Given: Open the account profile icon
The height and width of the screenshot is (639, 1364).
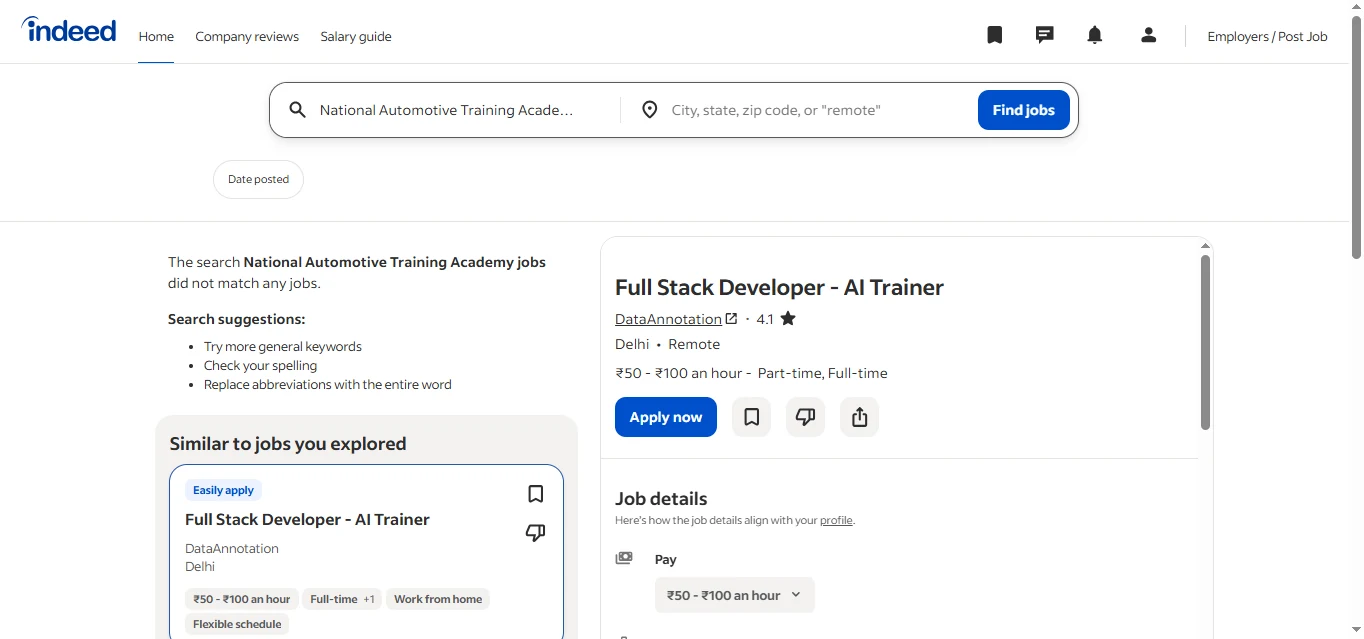Looking at the screenshot, I should [1148, 35].
